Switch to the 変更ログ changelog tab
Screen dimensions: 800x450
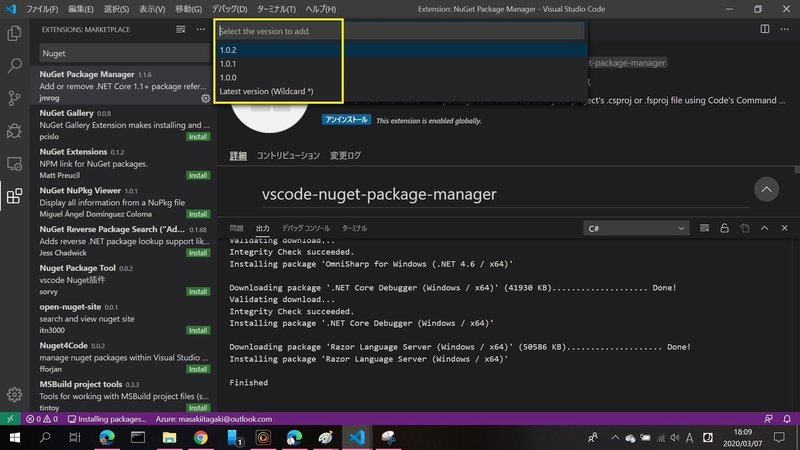tap(345, 156)
